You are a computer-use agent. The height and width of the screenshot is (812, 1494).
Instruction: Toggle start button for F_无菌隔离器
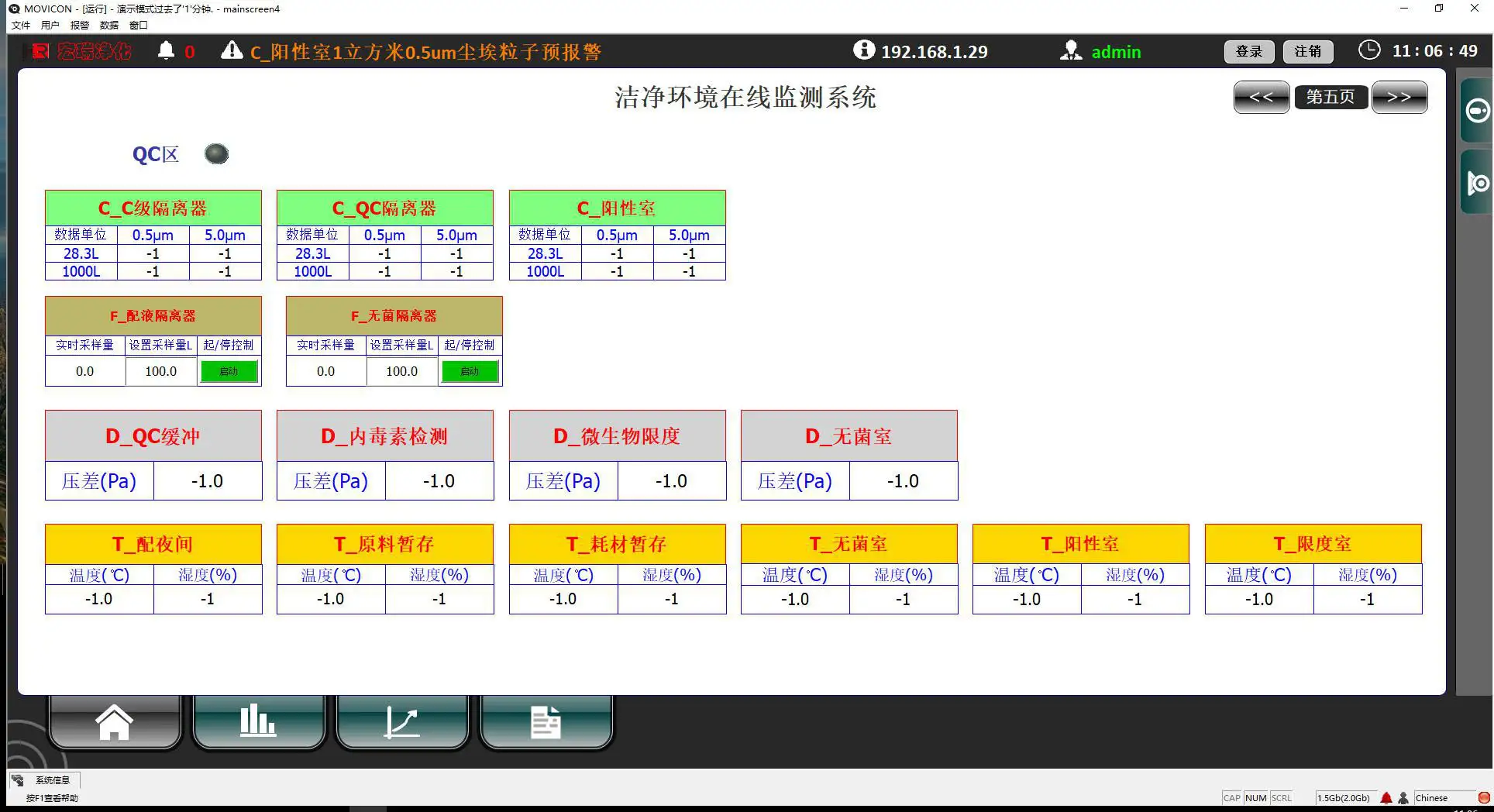click(470, 371)
